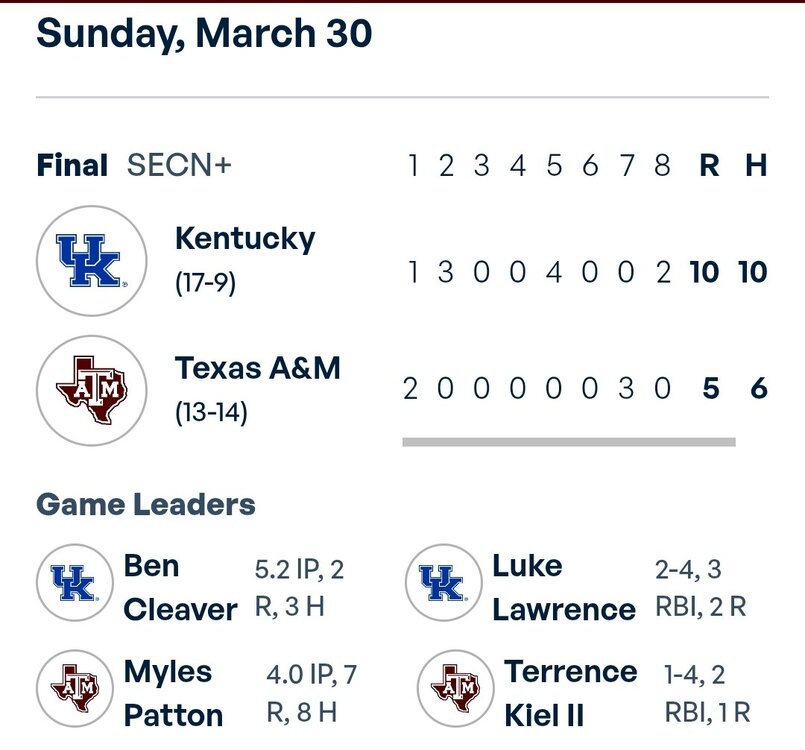
Task: Tap the Kentucky logo beside Luke Lawrence
Action: point(442,582)
